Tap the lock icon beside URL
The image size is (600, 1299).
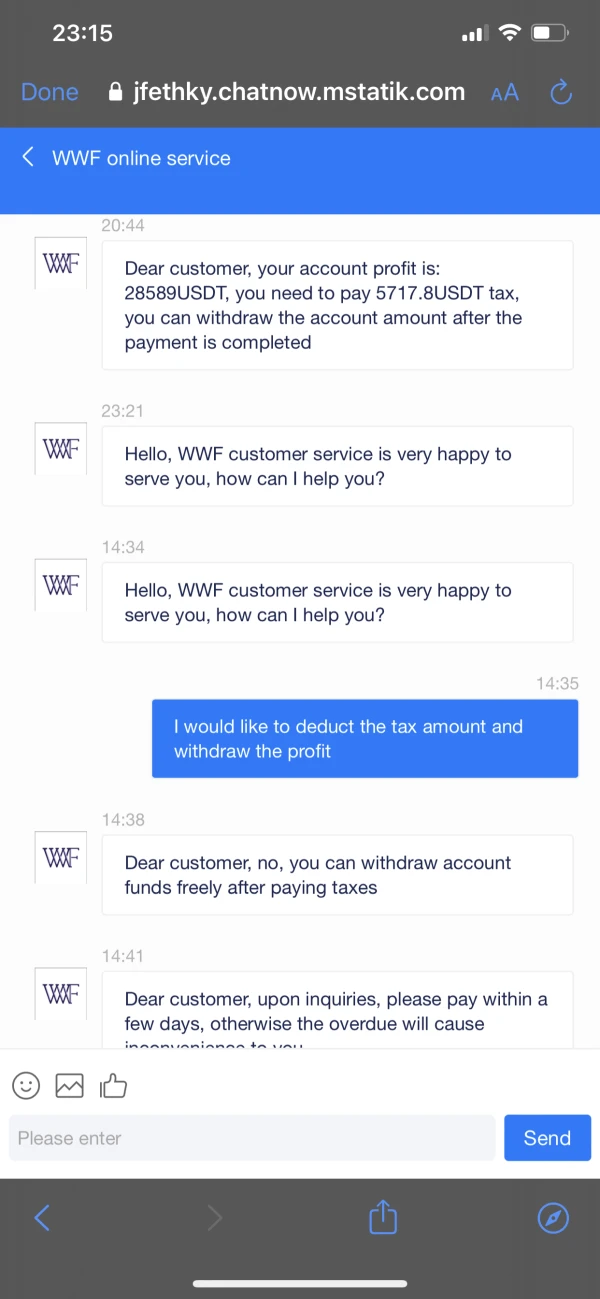[115, 93]
